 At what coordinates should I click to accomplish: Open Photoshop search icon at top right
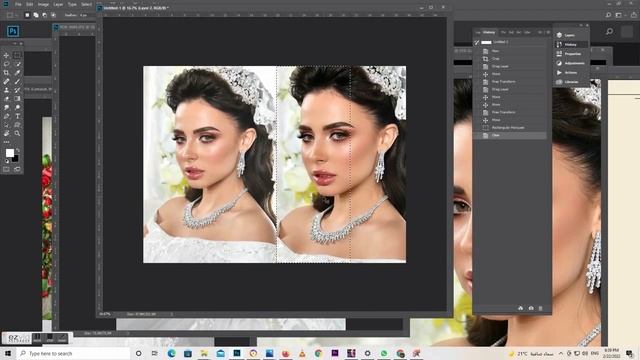coord(608,15)
